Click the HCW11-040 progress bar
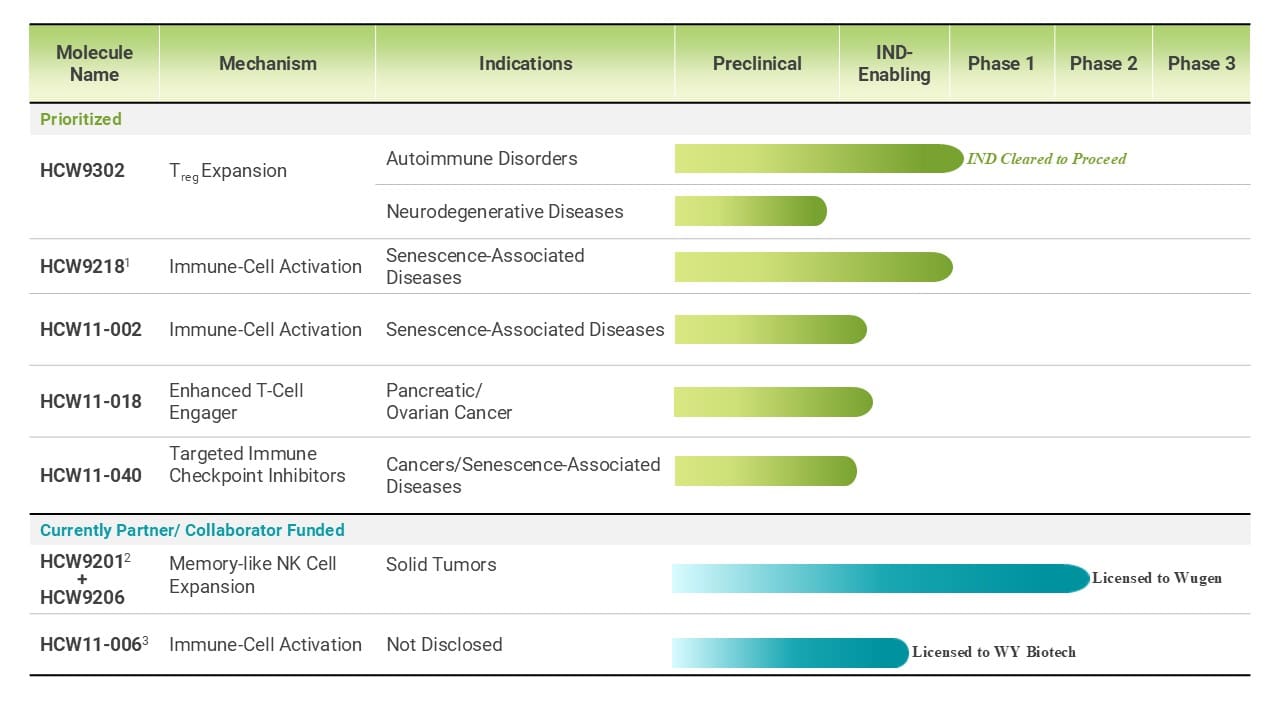 coord(766,471)
